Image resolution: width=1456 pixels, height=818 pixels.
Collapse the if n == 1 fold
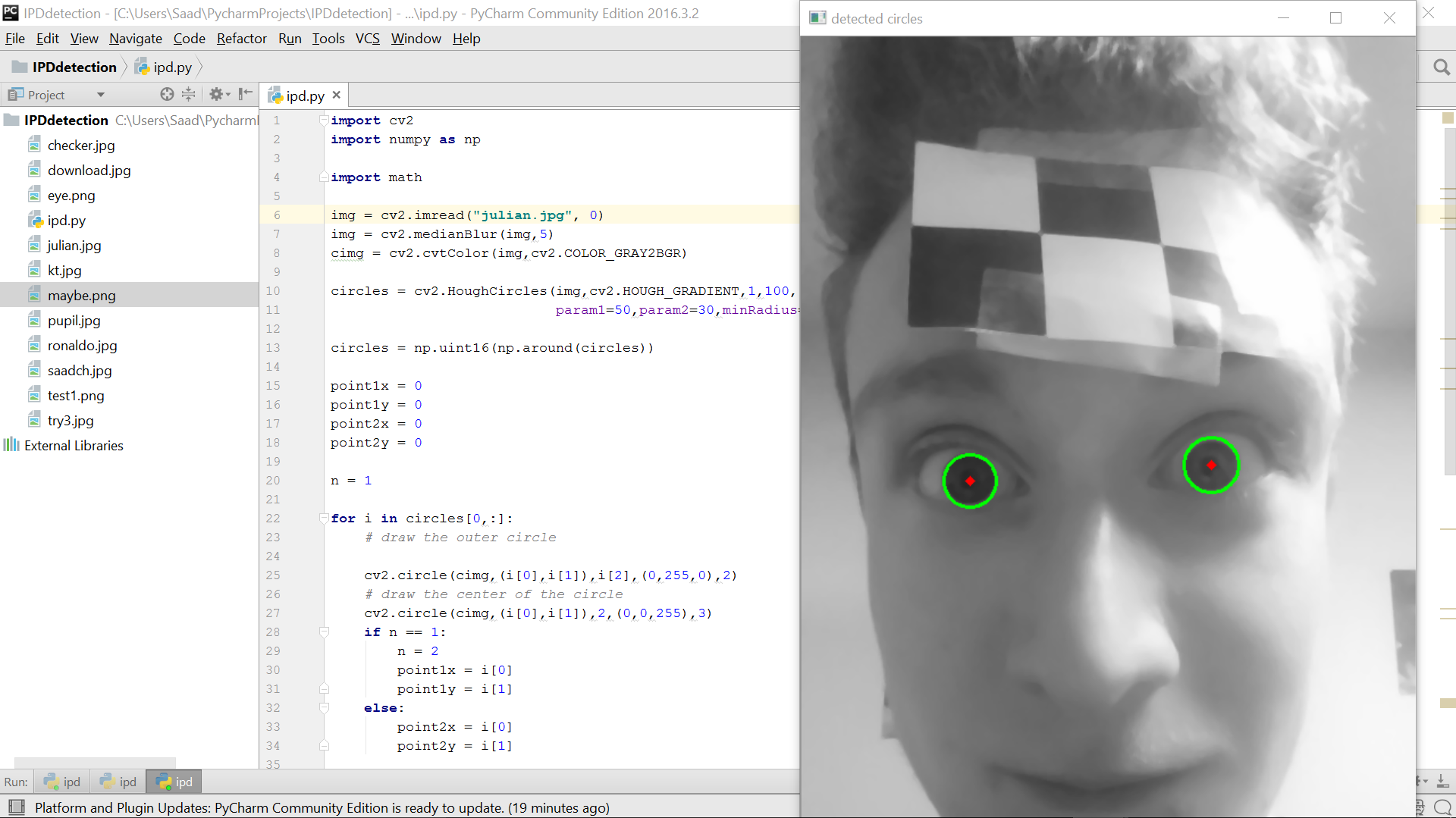click(324, 632)
